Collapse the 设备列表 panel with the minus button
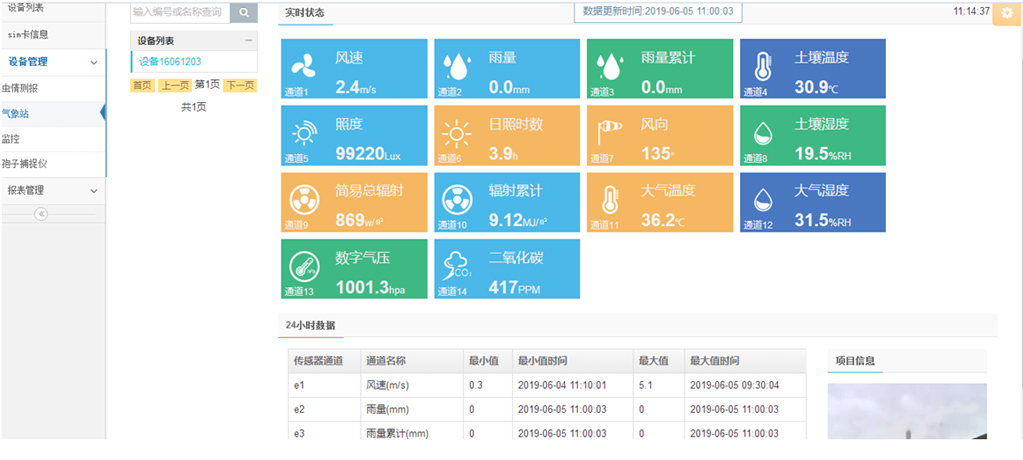Image resolution: width=1023 pixels, height=460 pixels. 248,40
